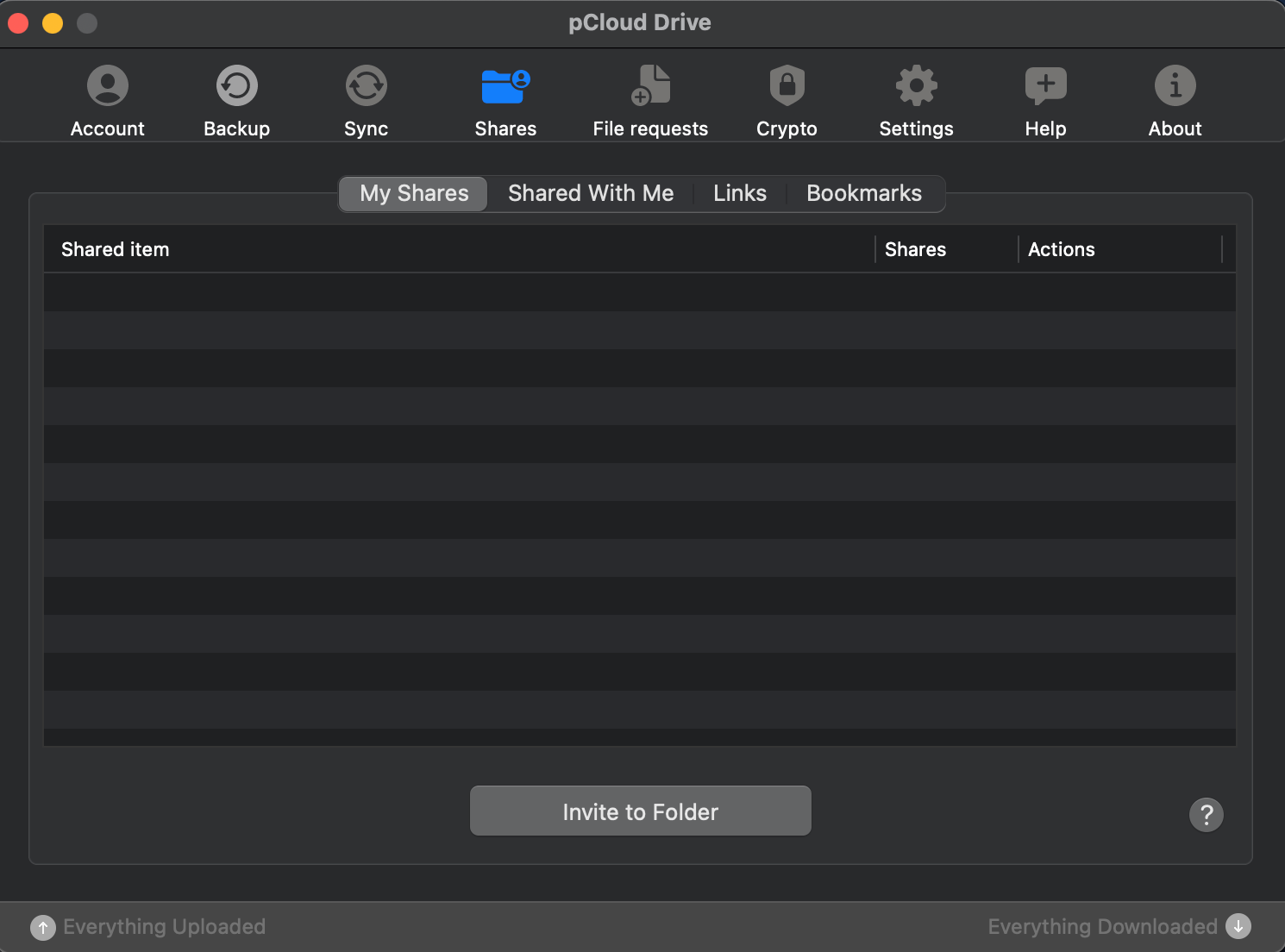This screenshot has width=1285, height=952.
Task: Click the question mark help button
Action: (x=1207, y=814)
